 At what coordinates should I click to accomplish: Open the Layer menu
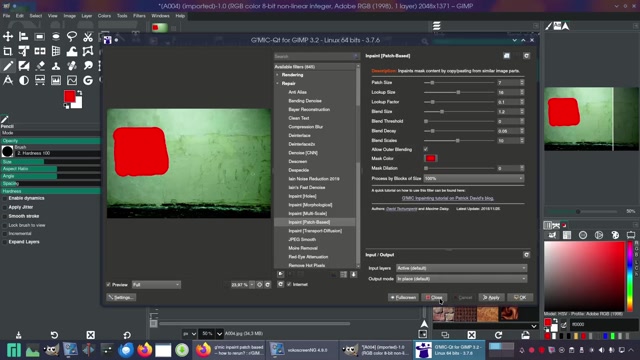(x=87, y=16)
